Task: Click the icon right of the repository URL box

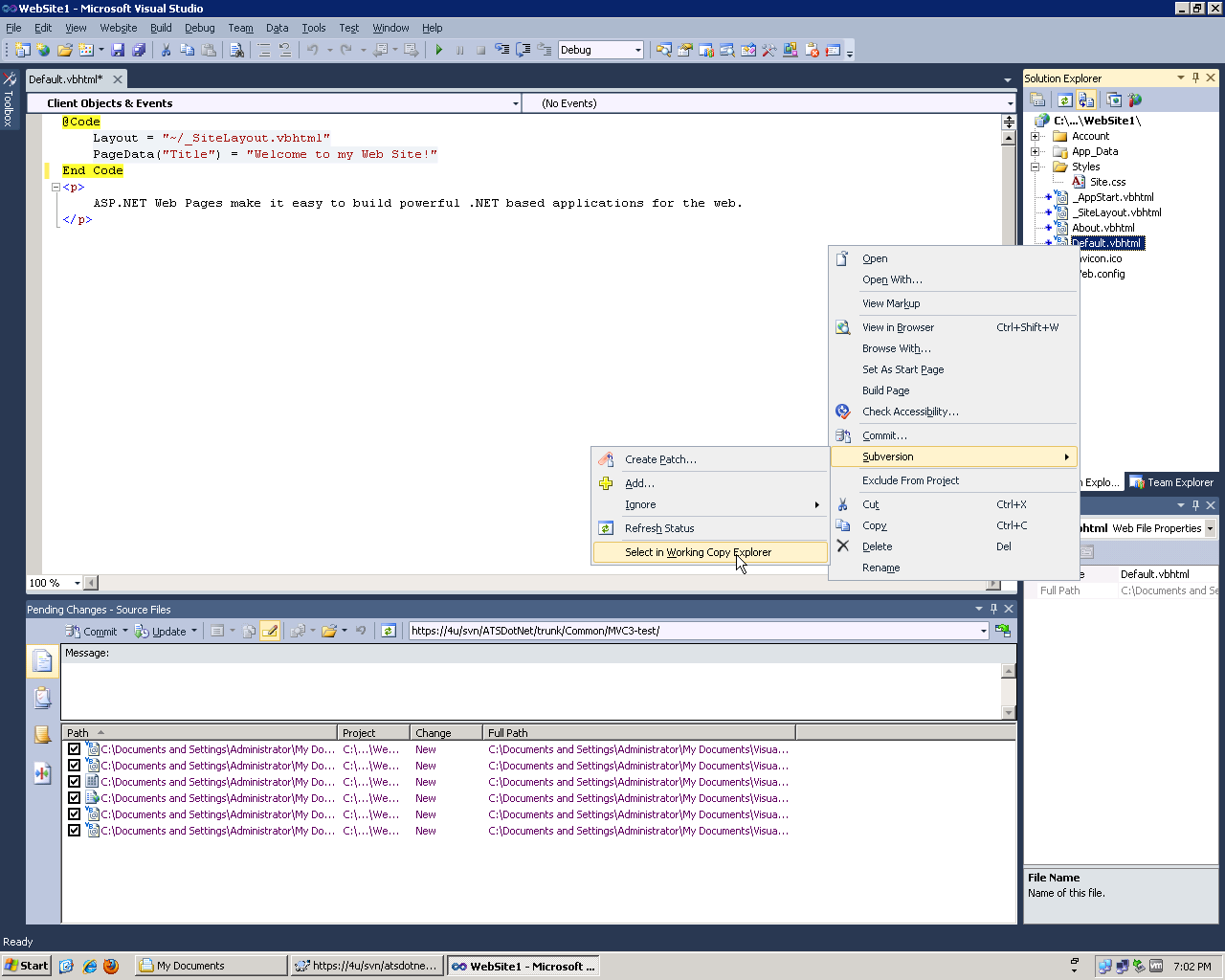Action: (x=1003, y=631)
